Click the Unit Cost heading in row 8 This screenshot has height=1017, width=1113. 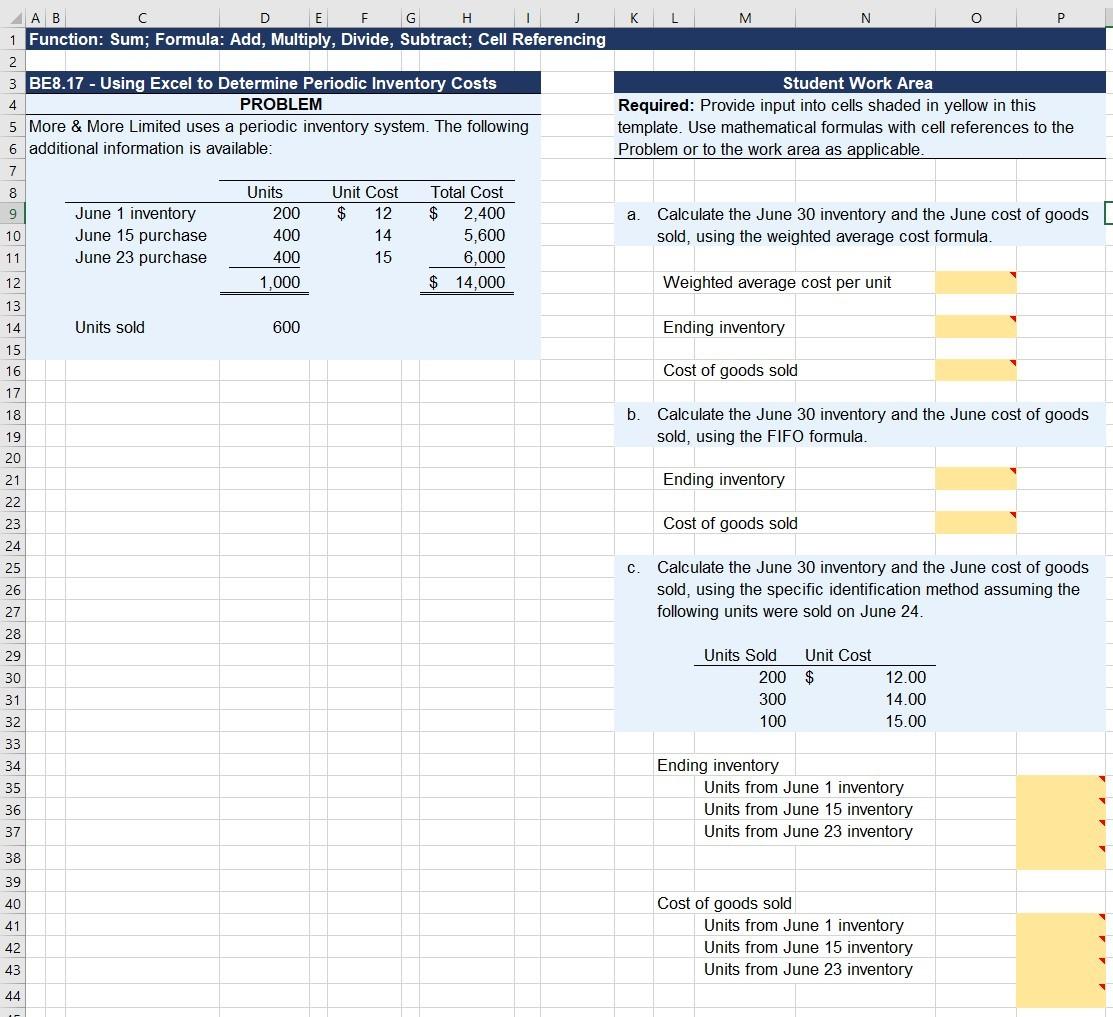click(365, 192)
